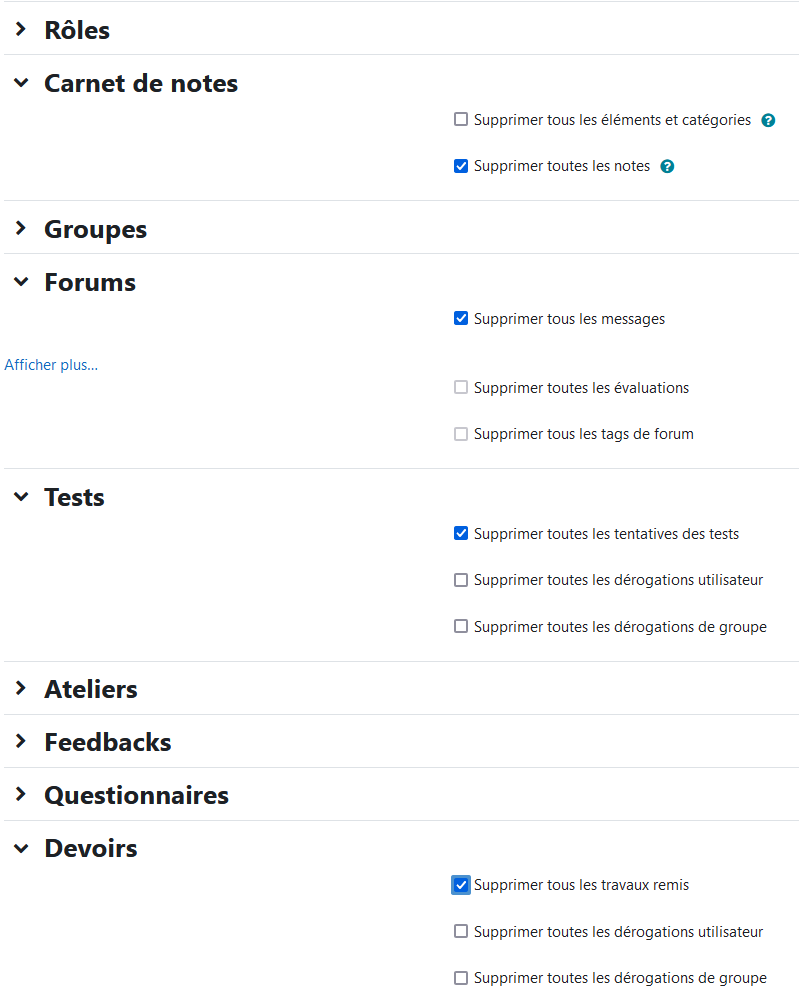Collapse the Carnet de notes section

tap(21, 82)
